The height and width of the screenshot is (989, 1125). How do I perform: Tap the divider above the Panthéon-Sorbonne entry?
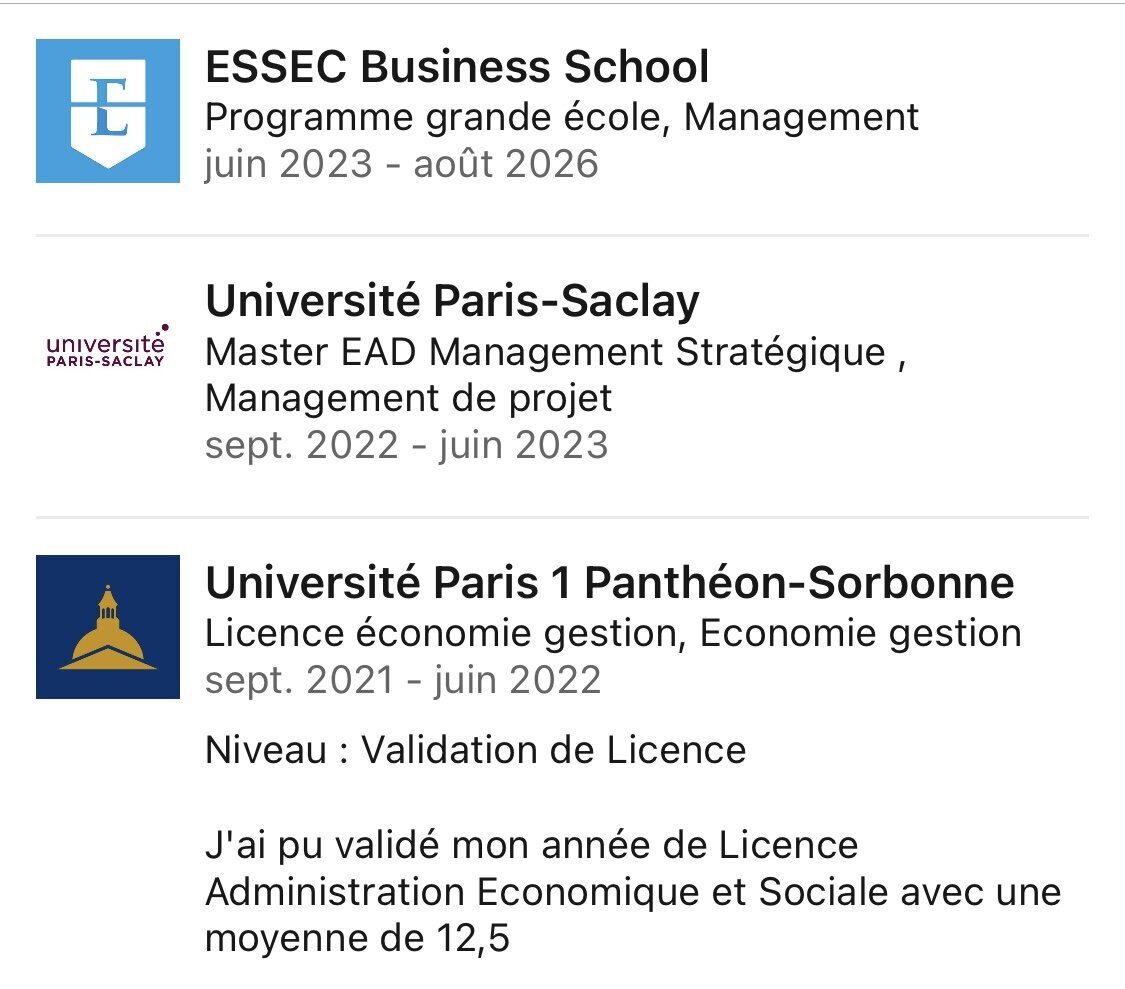pyautogui.click(x=562, y=518)
